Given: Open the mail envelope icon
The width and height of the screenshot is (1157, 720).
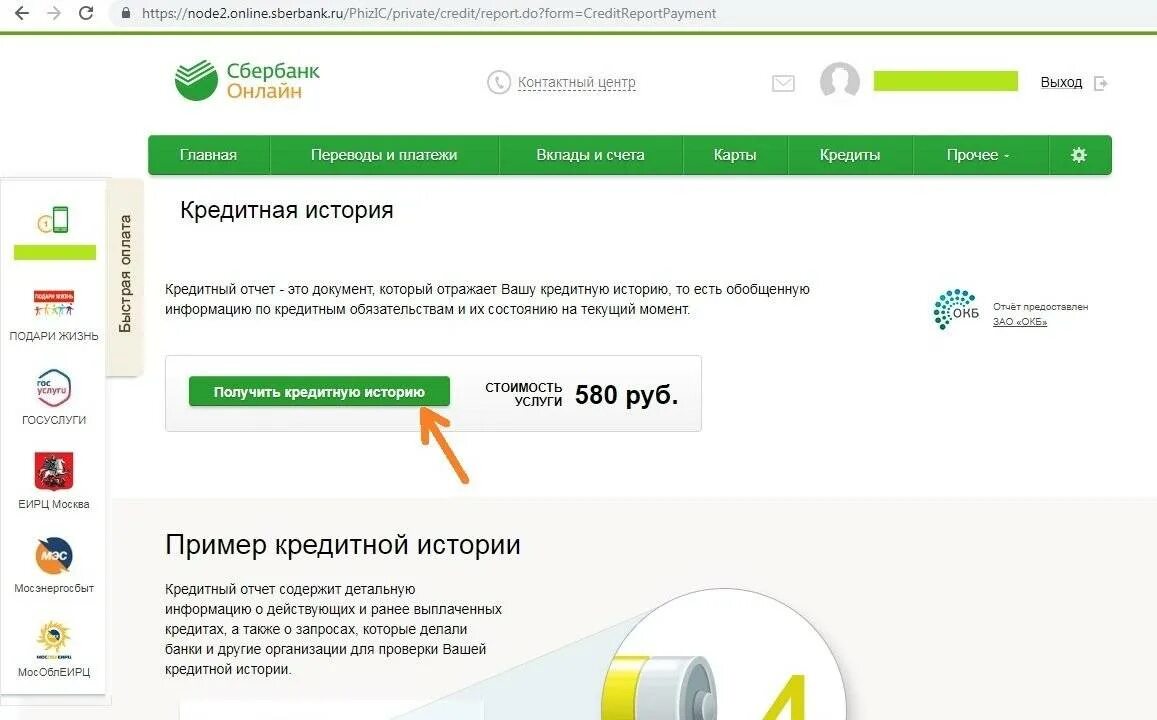Looking at the screenshot, I should (783, 83).
